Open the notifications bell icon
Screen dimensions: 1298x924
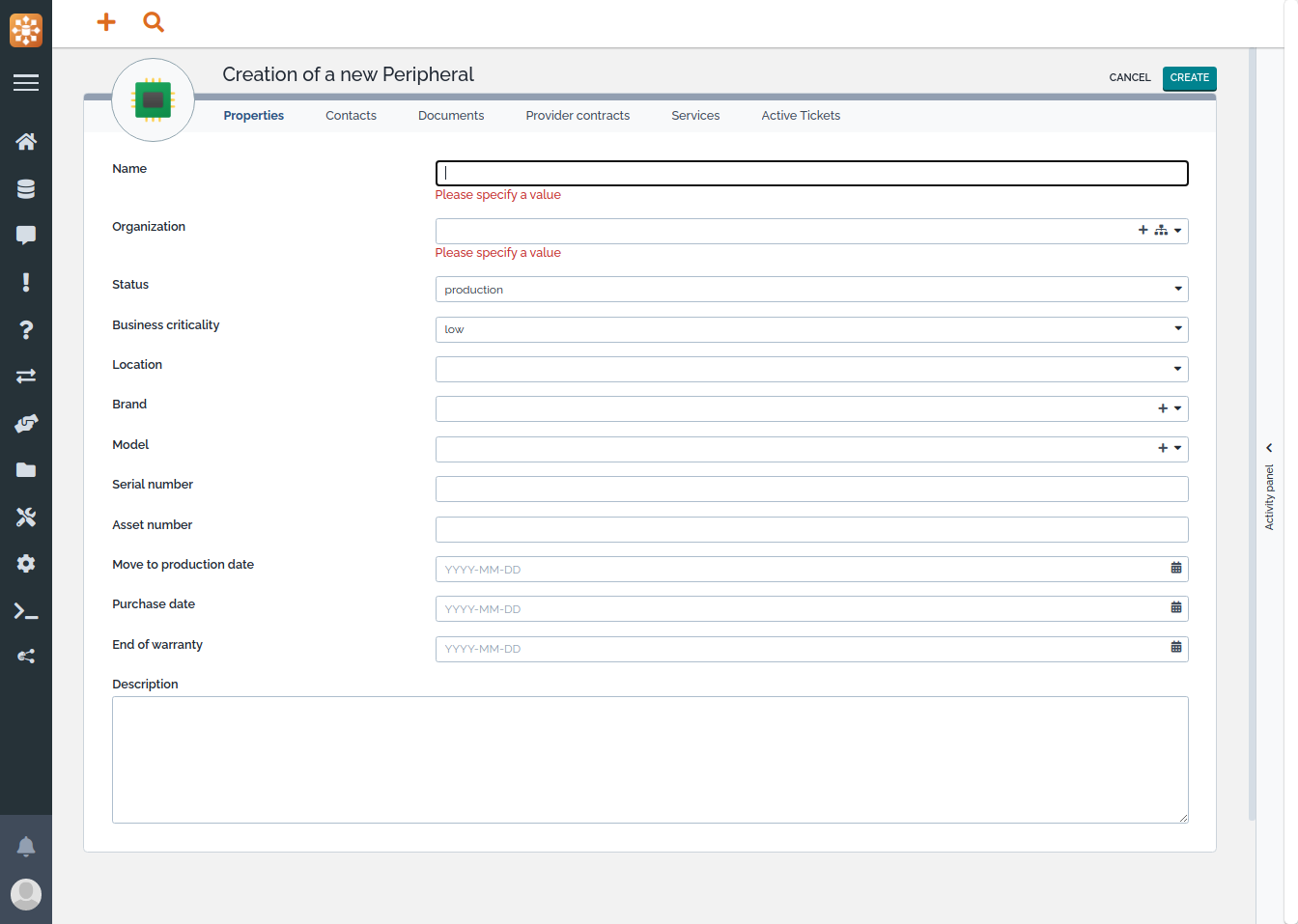(26, 847)
